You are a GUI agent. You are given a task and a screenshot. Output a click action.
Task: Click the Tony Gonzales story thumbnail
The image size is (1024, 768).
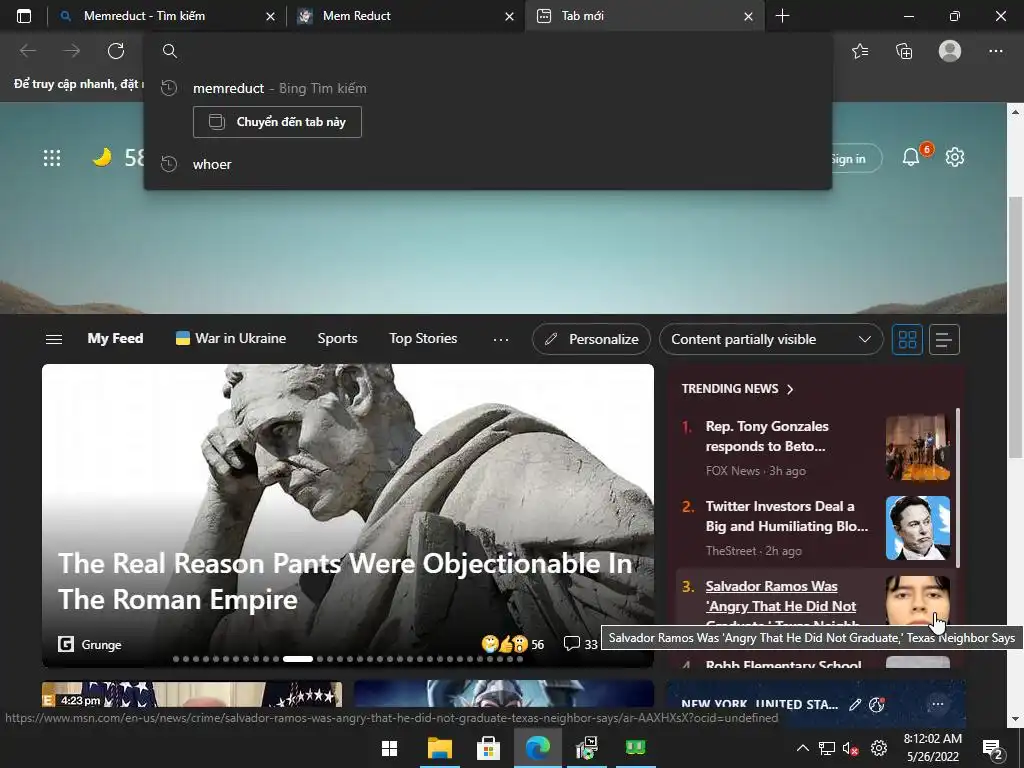[918, 448]
